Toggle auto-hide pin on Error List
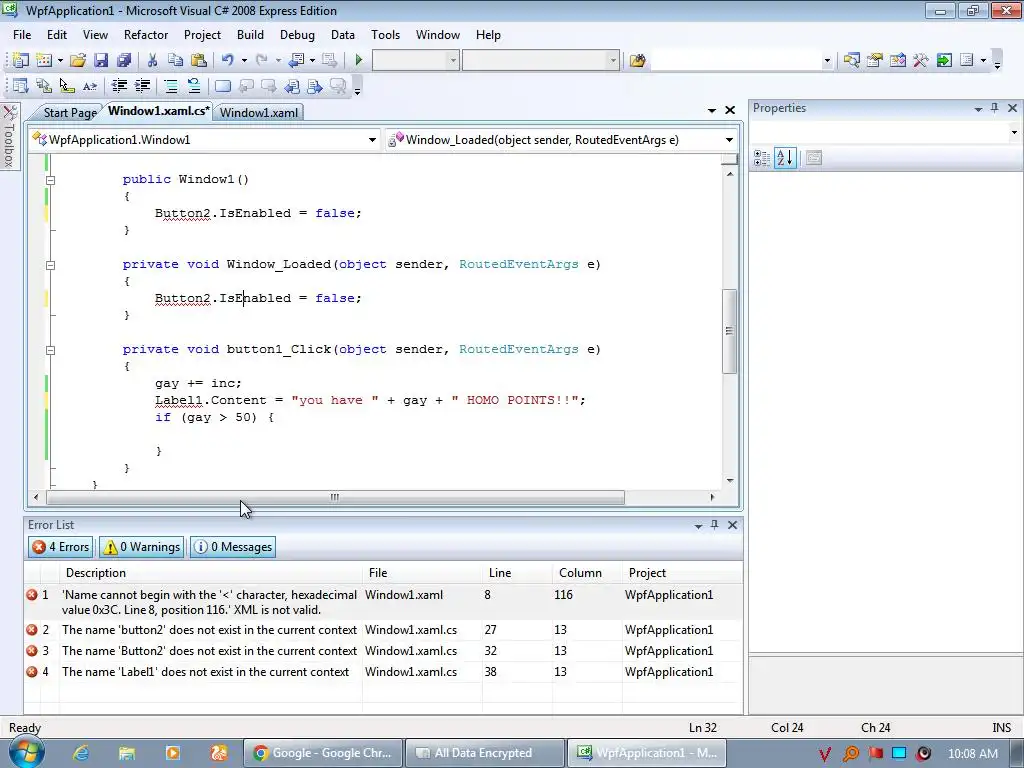 coord(714,524)
